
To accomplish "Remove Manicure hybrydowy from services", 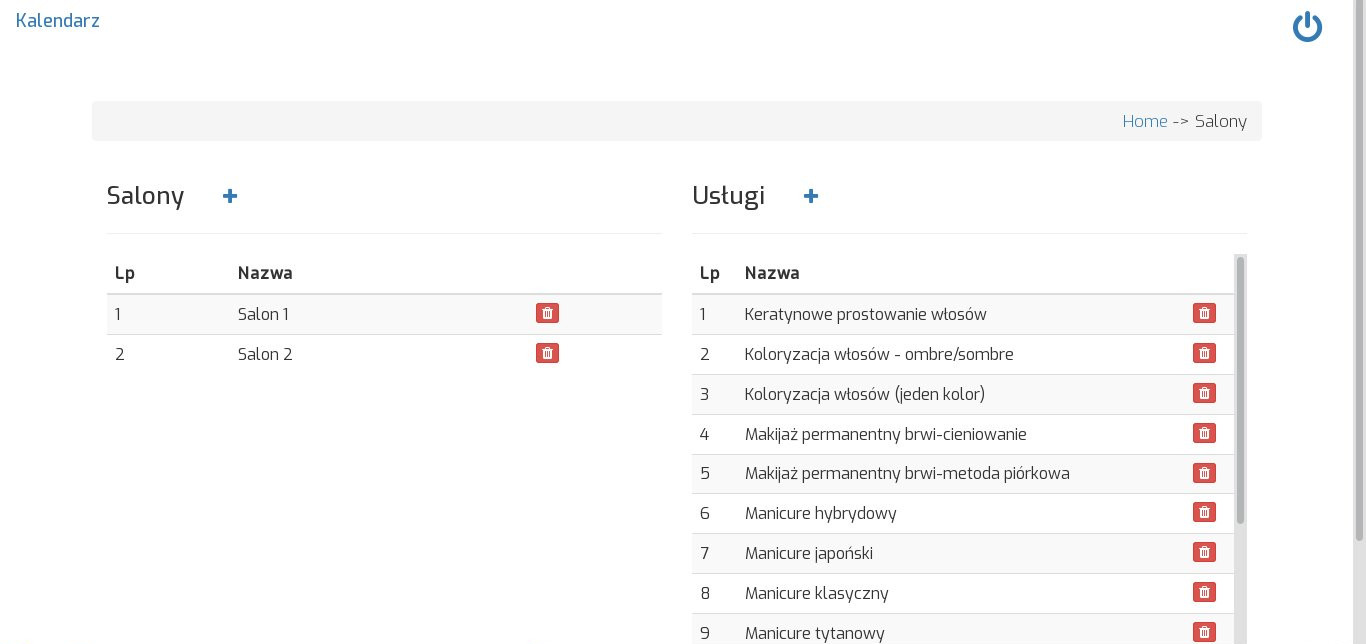I will click(x=1204, y=512).
